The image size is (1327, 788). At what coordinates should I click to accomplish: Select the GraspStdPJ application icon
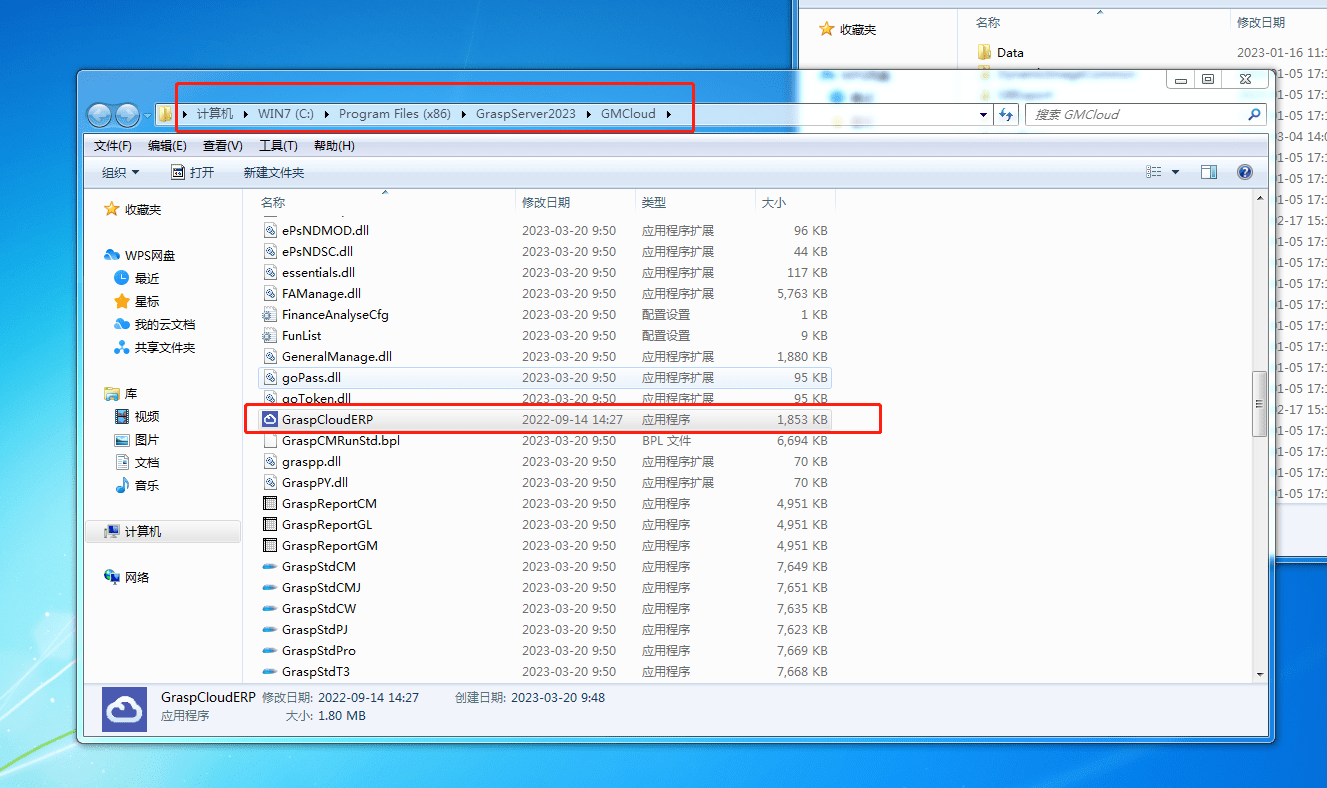(270, 629)
